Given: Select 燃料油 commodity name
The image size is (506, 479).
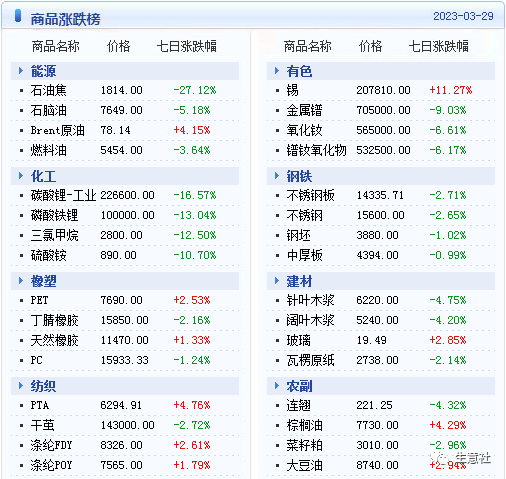Looking at the screenshot, I should [48, 150].
